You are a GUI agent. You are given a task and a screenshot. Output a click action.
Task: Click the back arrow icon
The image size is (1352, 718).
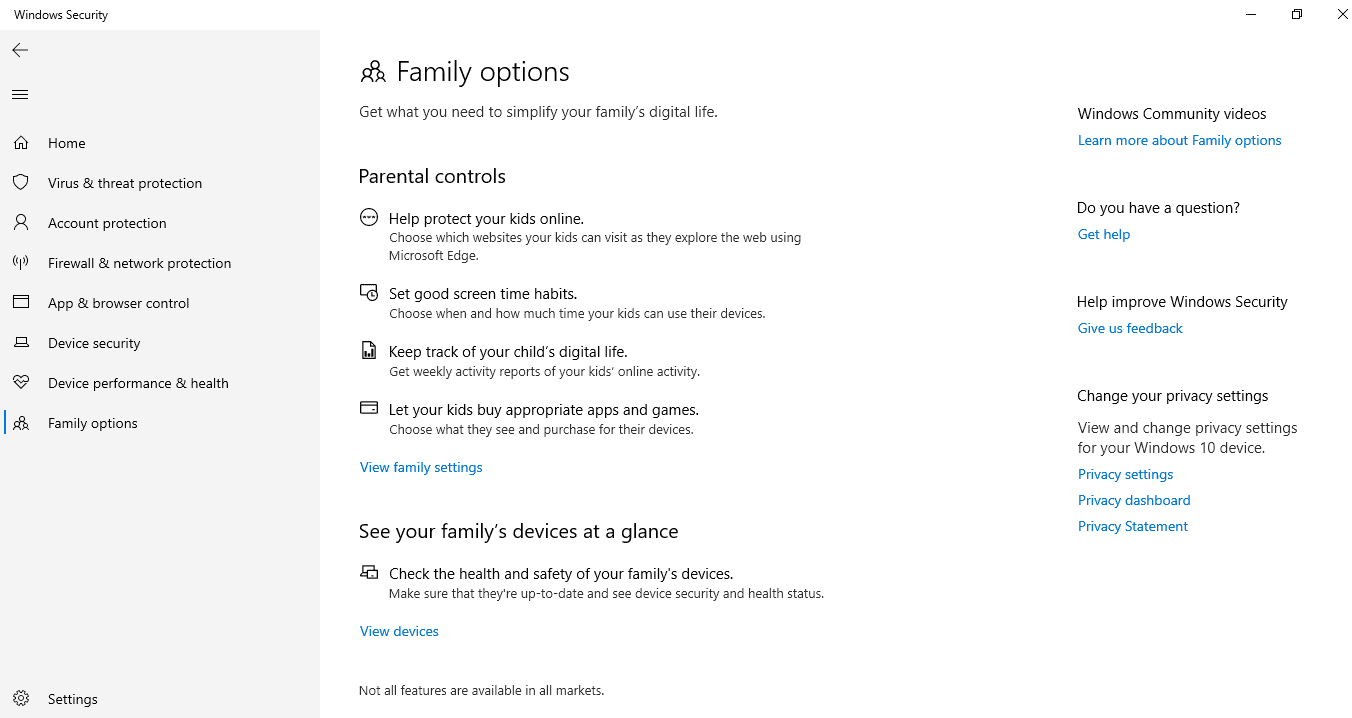[20, 50]
